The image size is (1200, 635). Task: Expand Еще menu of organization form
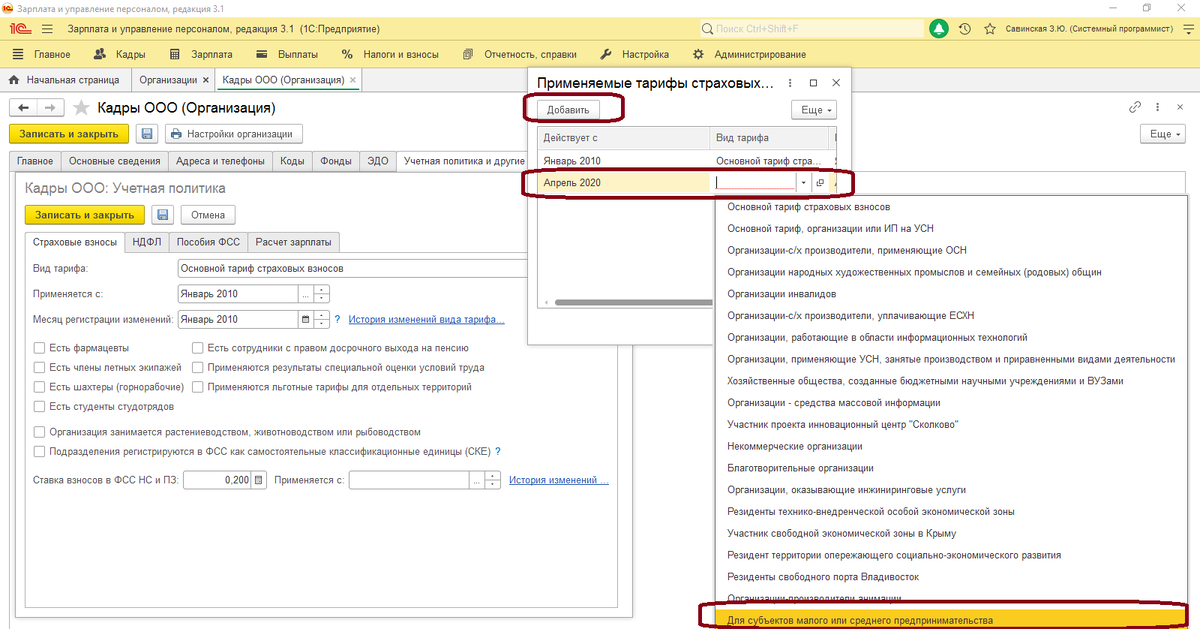[1163, 134]
